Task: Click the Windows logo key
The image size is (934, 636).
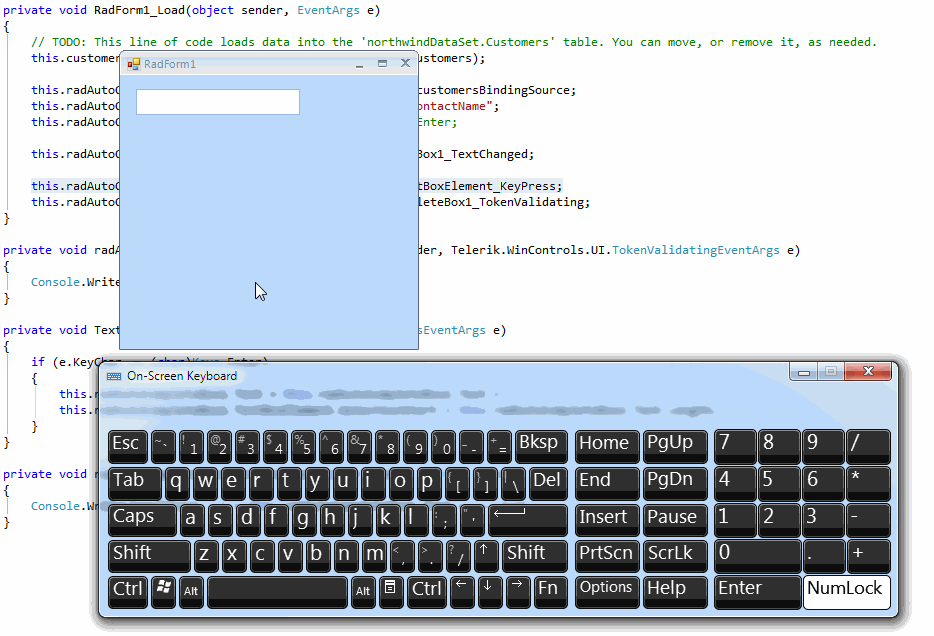Action: click(163, 592)
